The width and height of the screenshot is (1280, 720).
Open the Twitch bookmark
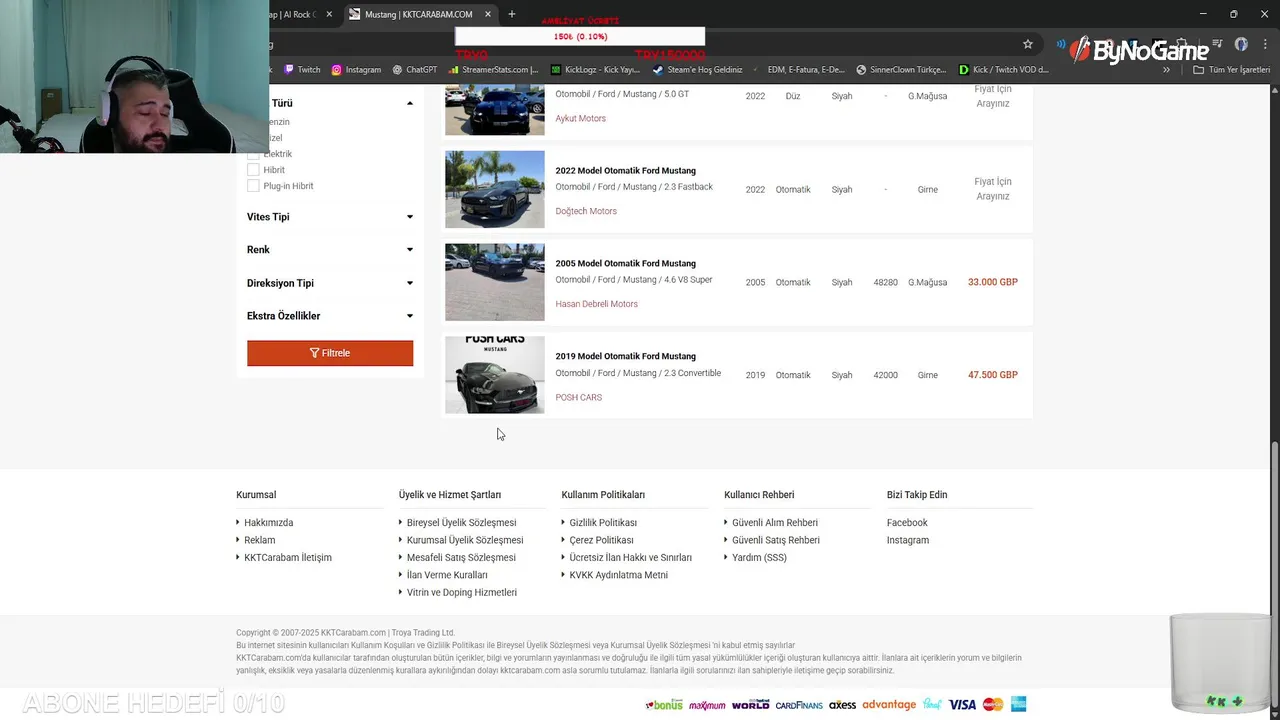tap(302, 70)
